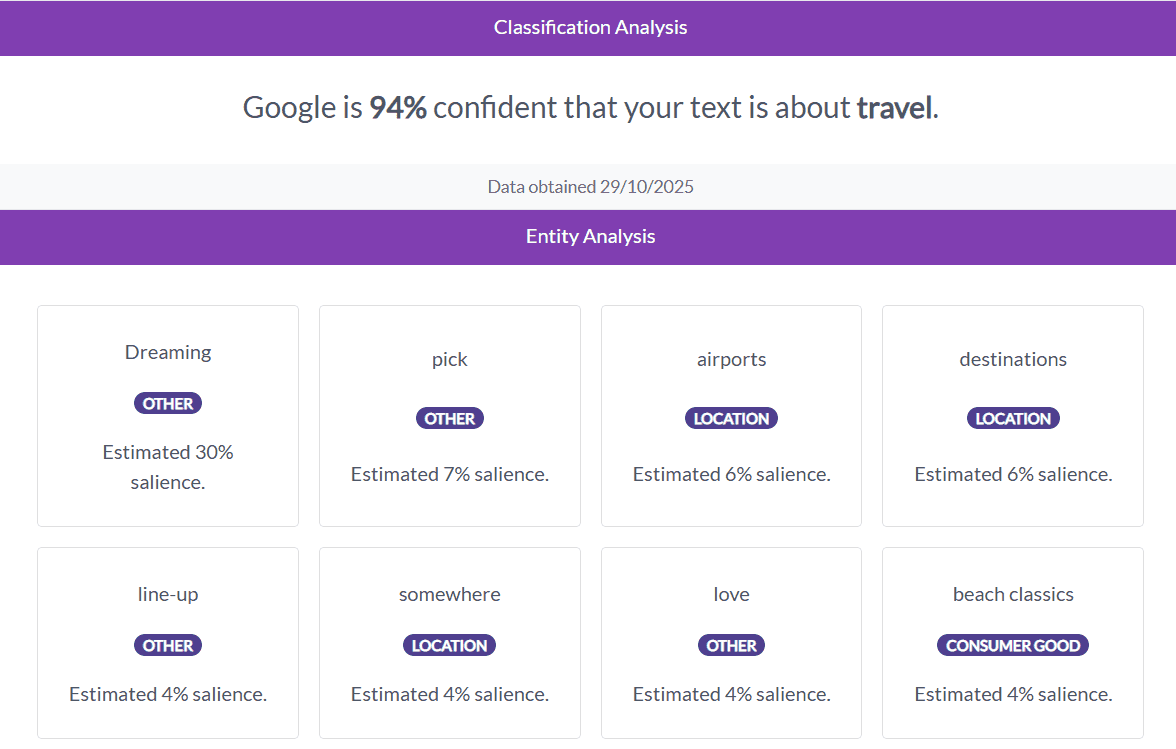Click the salience text on destinations card
The height and width of the screenshot is (749, 1176).
point(1013,474)
